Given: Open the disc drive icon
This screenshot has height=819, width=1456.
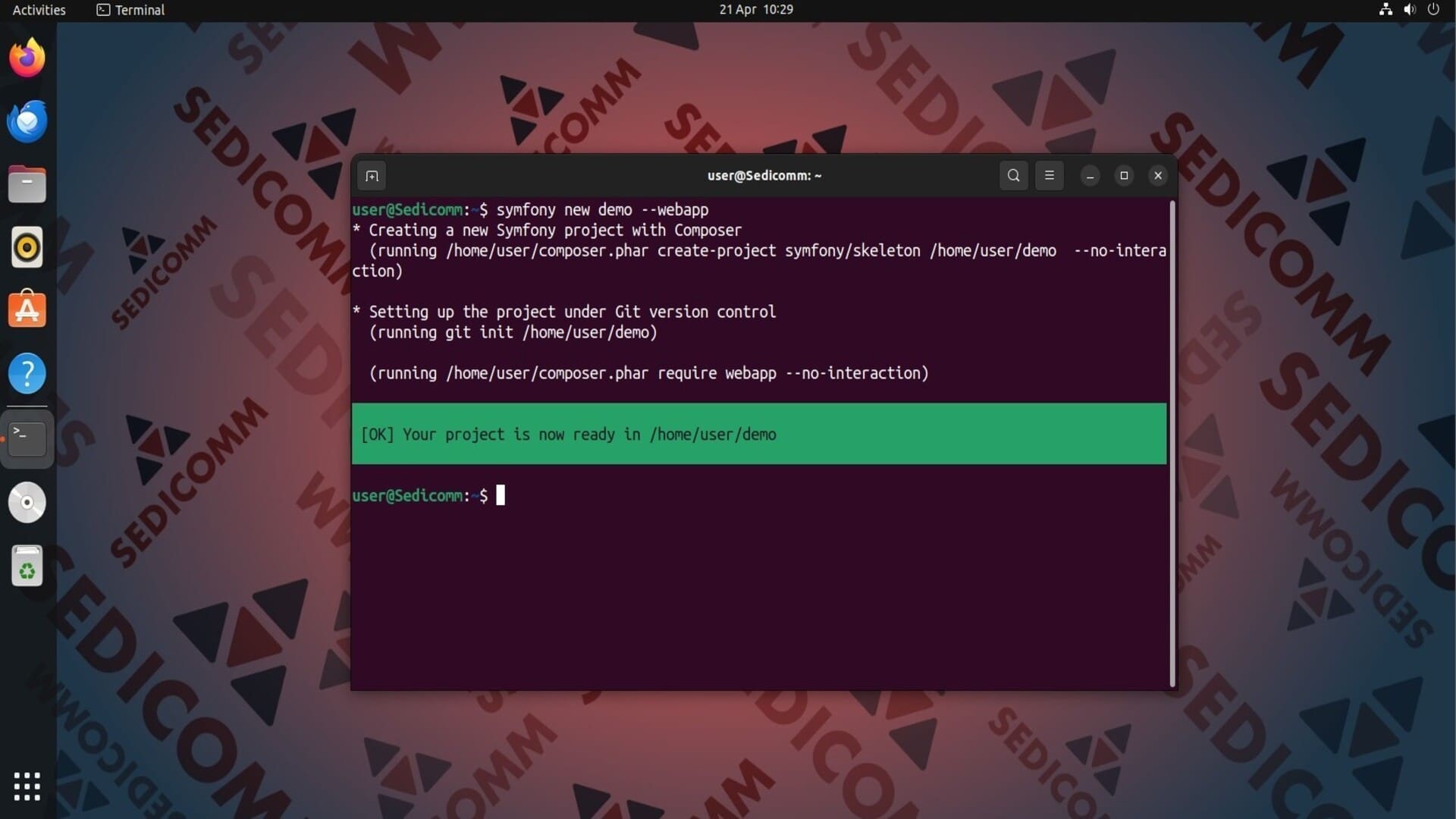Looking at the screenshot, I should click(x=27, y=503).
